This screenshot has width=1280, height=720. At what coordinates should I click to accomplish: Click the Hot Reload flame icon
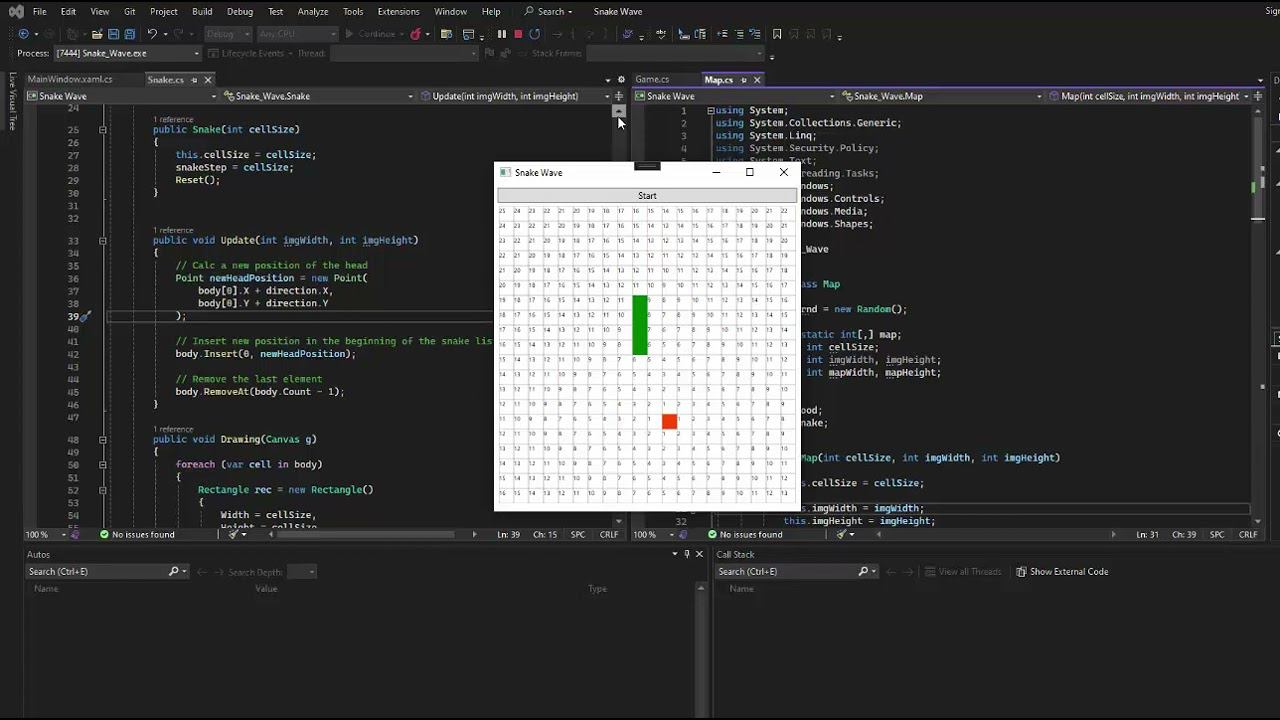pos(415,34)
